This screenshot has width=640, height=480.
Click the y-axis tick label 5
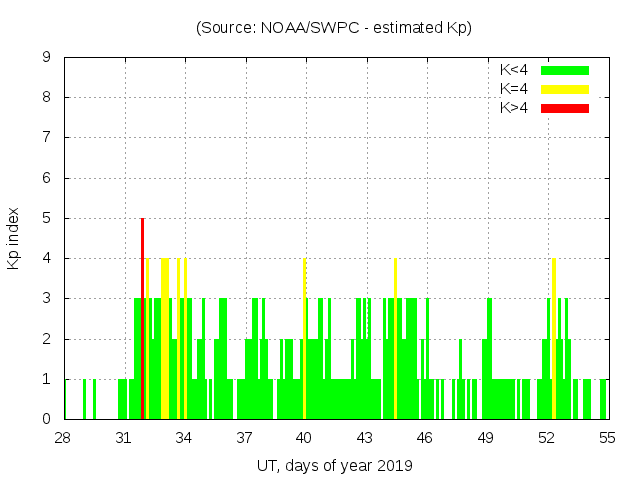click(47, 218)
